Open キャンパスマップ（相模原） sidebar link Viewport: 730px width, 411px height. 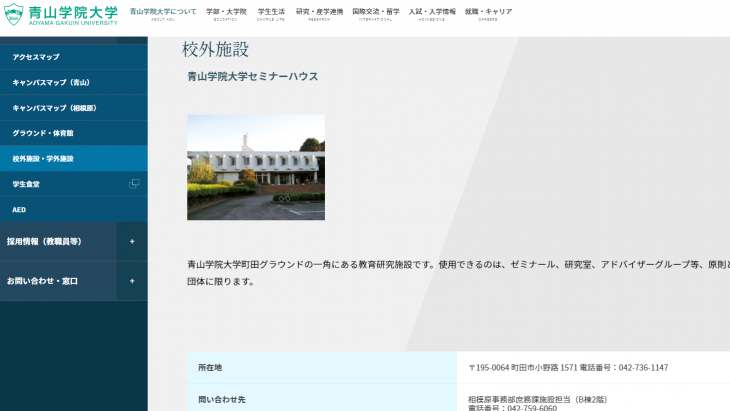pos(74,108)
